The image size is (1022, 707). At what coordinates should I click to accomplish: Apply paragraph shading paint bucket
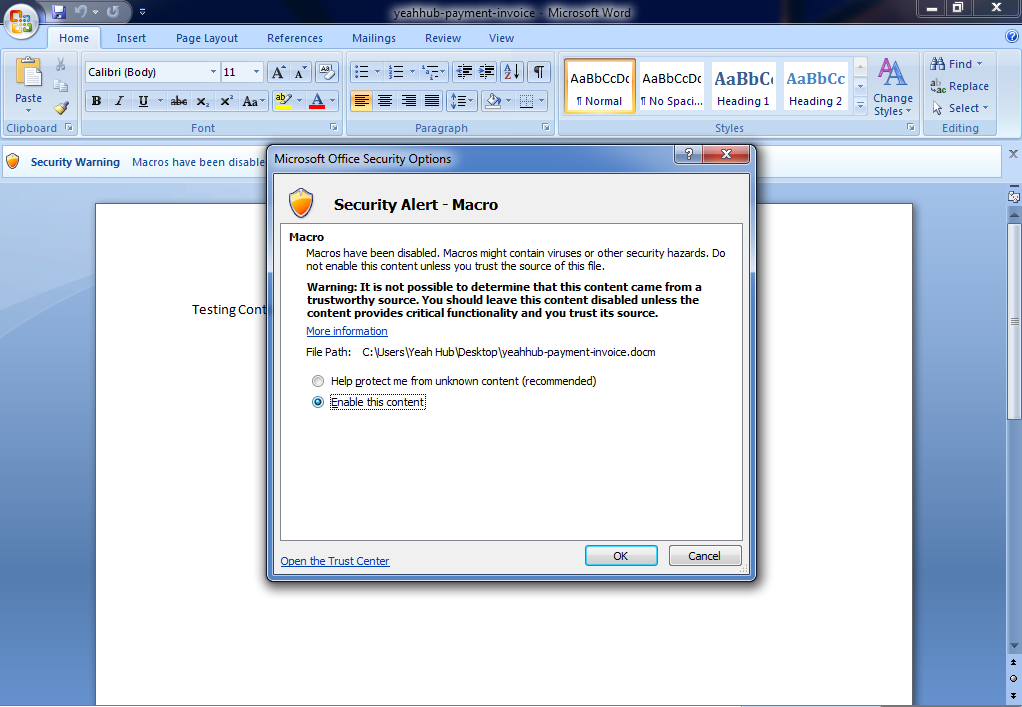click(493, 101)
